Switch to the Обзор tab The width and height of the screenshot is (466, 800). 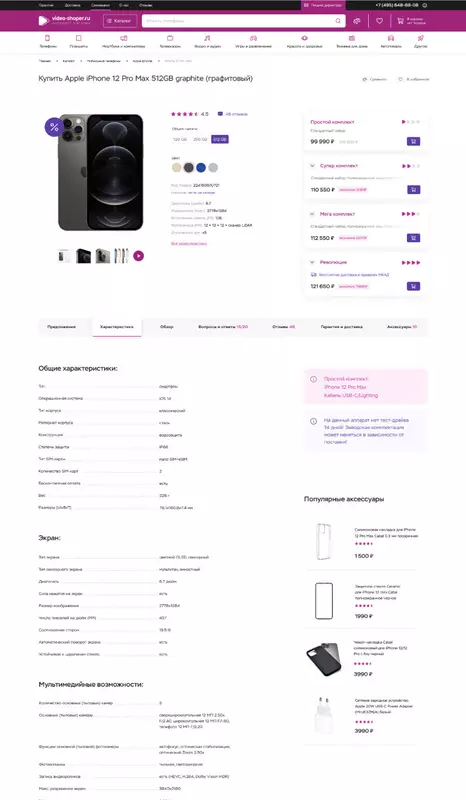pos(167,327)
